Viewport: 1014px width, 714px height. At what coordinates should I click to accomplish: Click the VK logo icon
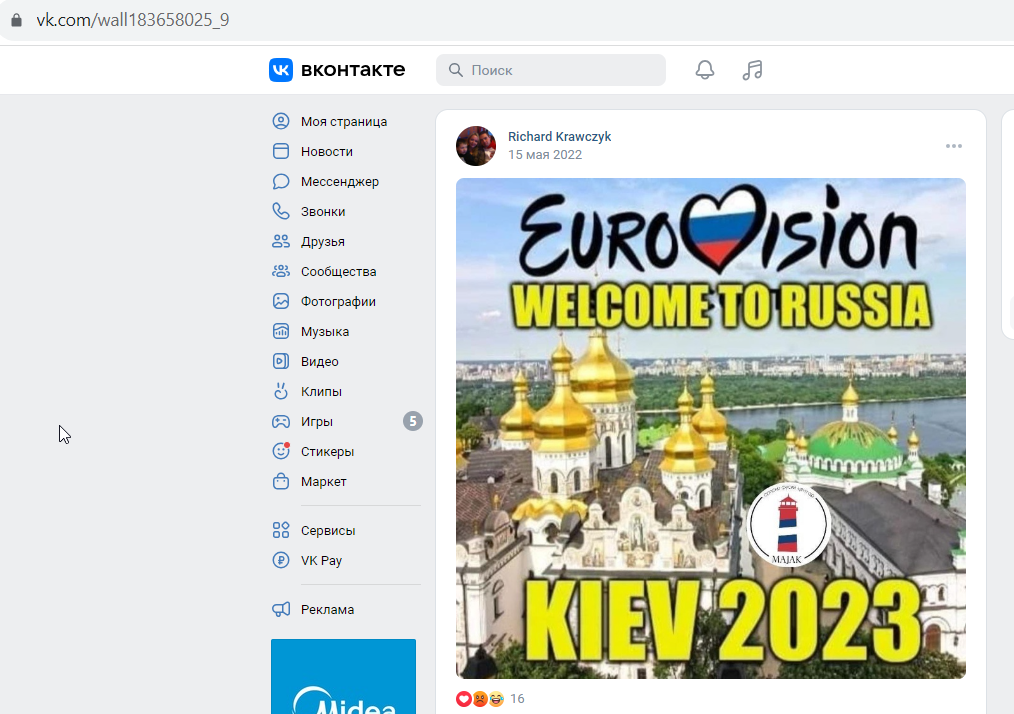click(281, 70)
